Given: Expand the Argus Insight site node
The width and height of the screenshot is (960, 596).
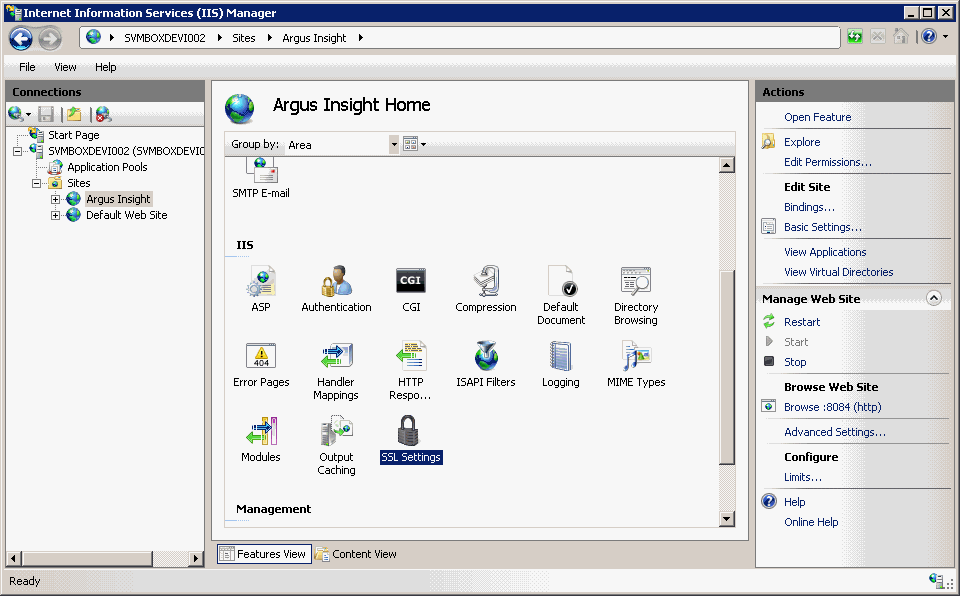Looking at the screenshot, I should coord(55,199).
